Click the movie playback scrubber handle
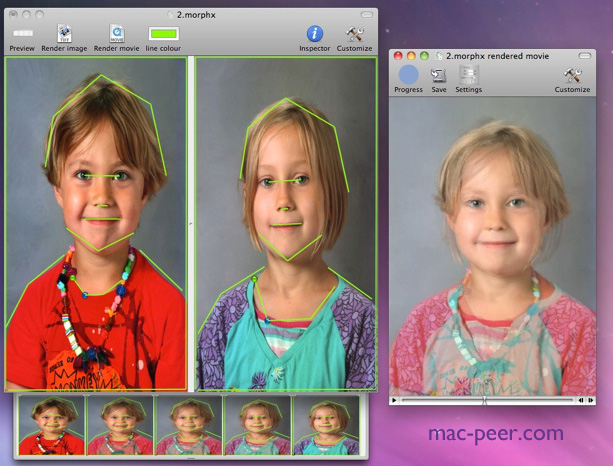 (x=484, y=400)
